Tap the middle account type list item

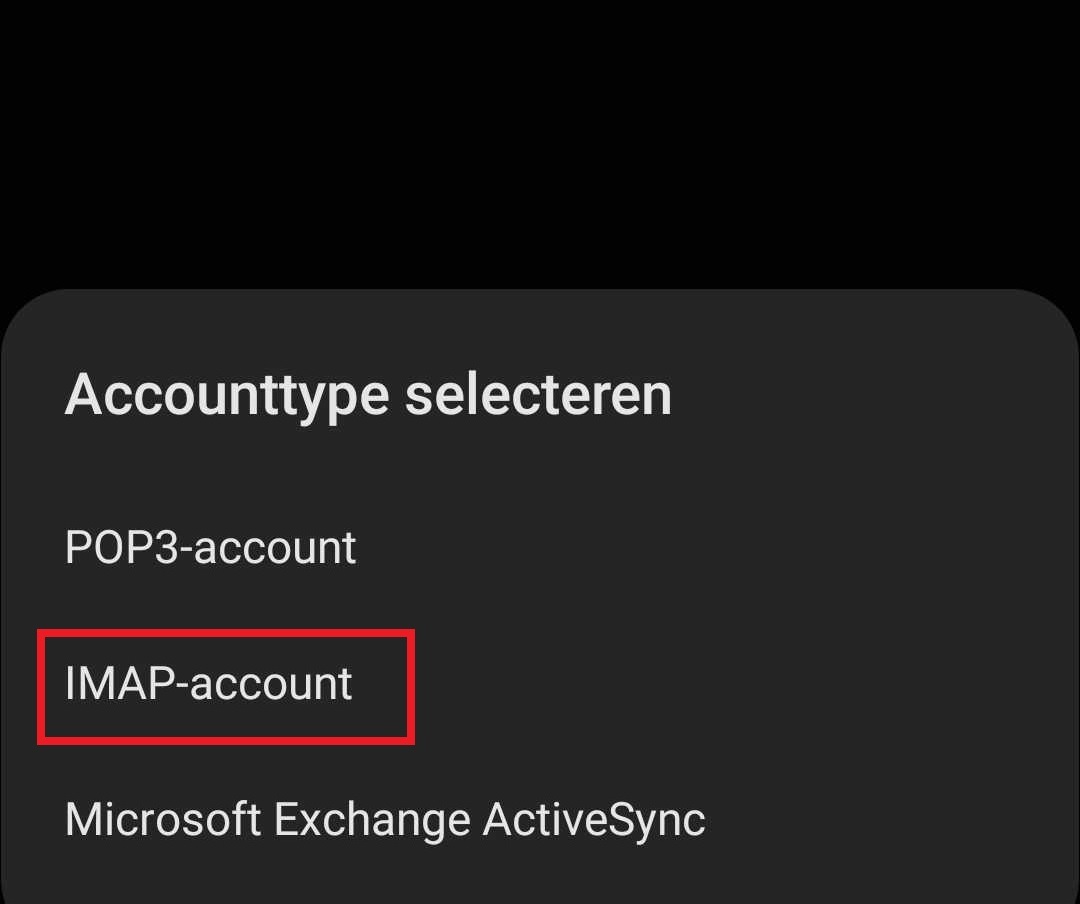[x=209, y=684]
